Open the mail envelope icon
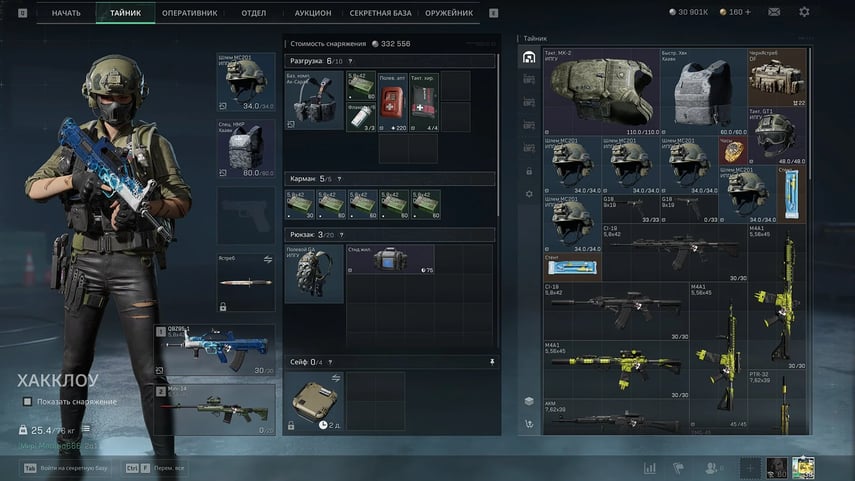Image resolution: width=855 pixels, height=481 pixels. point(774,12)
